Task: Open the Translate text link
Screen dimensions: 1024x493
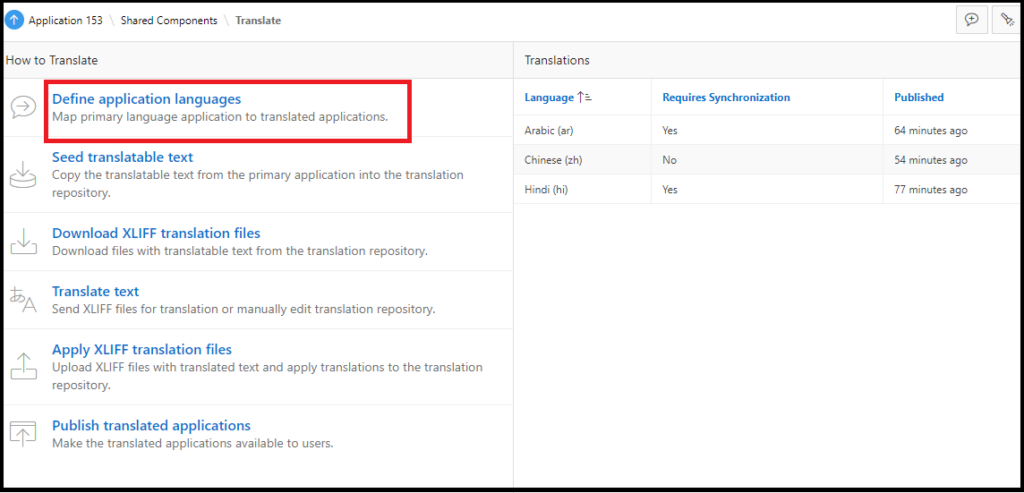Action: pos(95,291)
